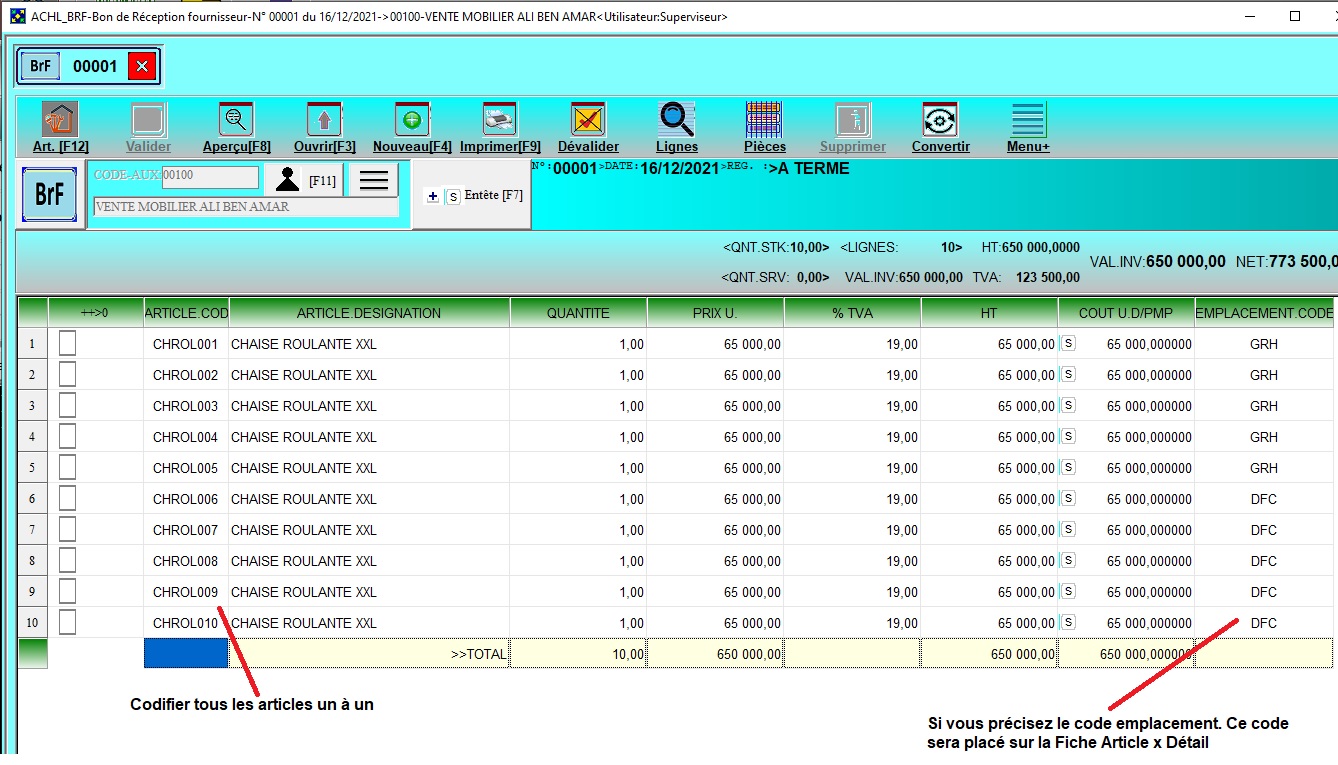1338x765 pixels.
Task: Tick checkbox on row CHROL007
Action: [67, 529]
